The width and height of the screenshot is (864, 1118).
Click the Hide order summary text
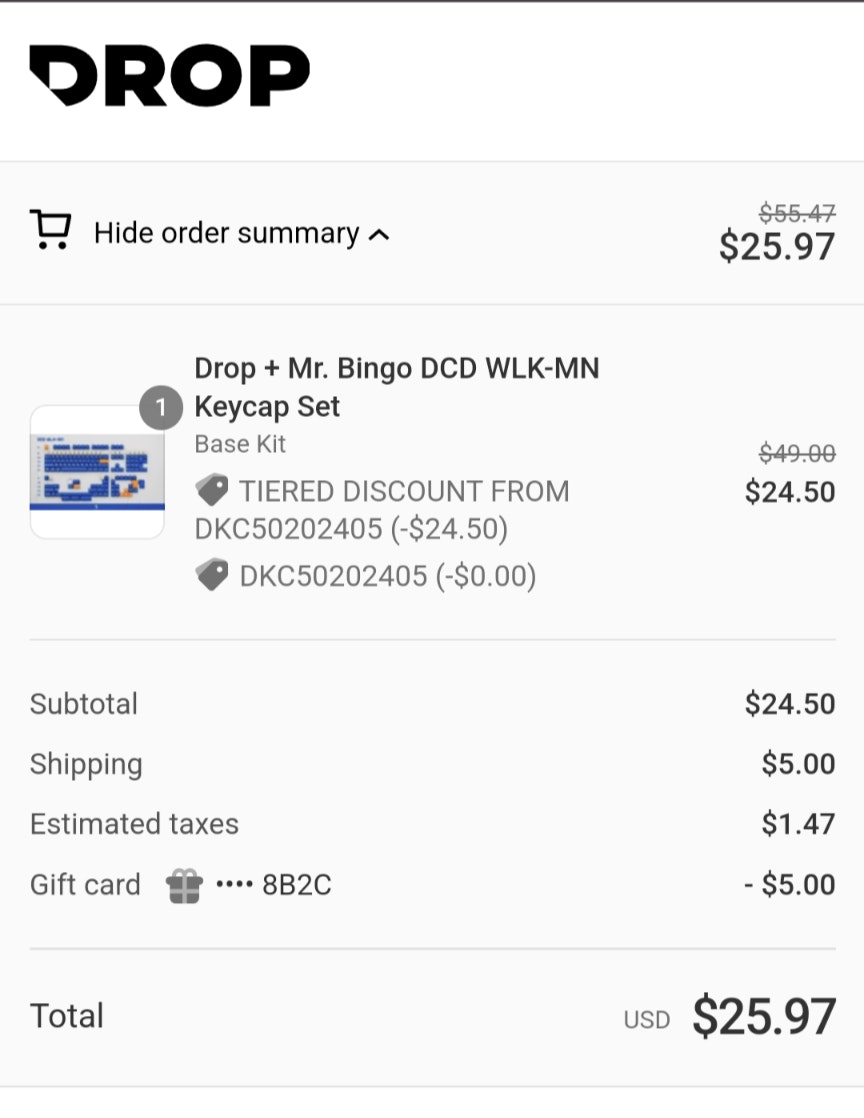click(226, 233)
